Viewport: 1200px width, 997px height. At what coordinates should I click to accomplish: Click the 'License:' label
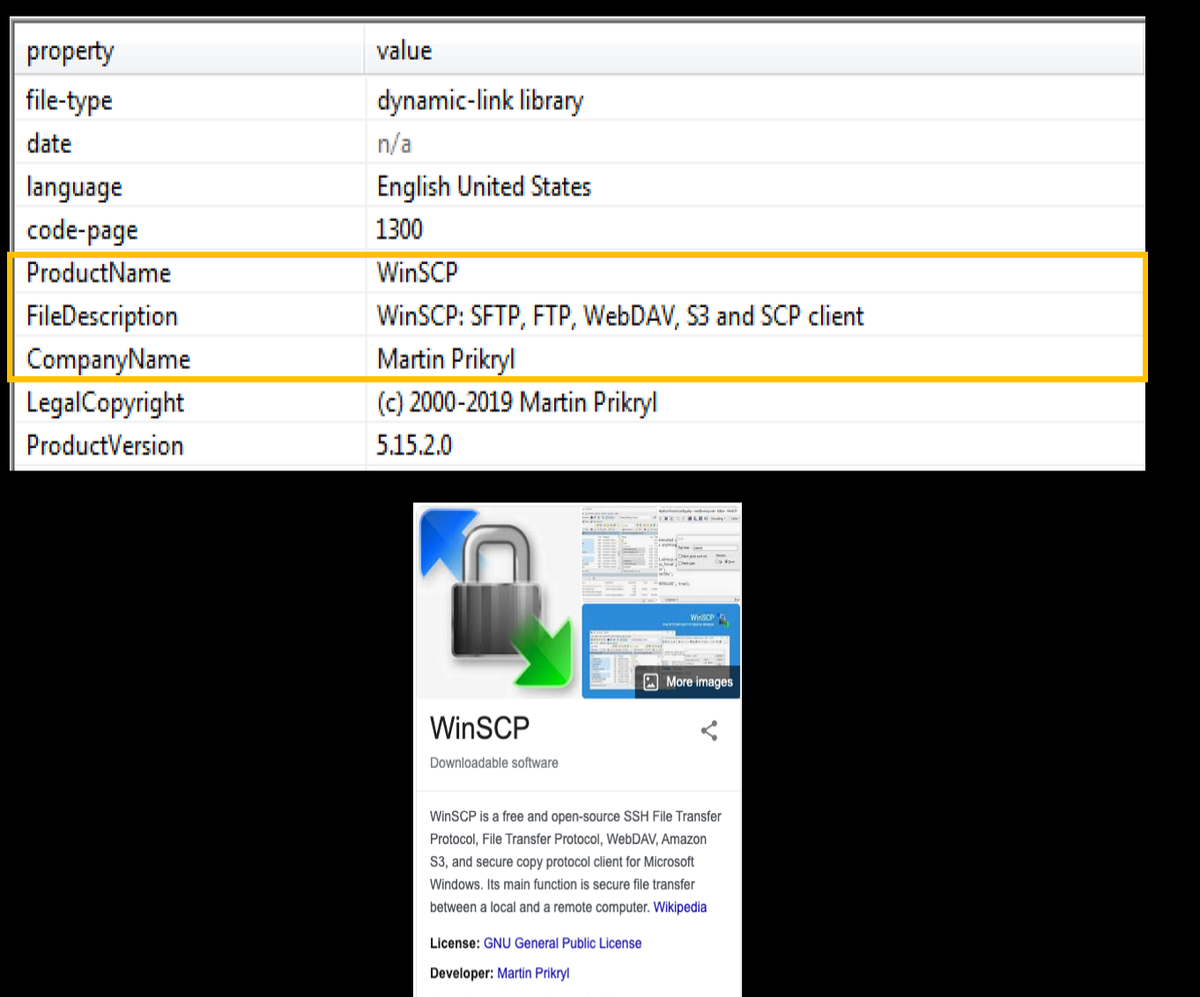click(x=455, y=943)
